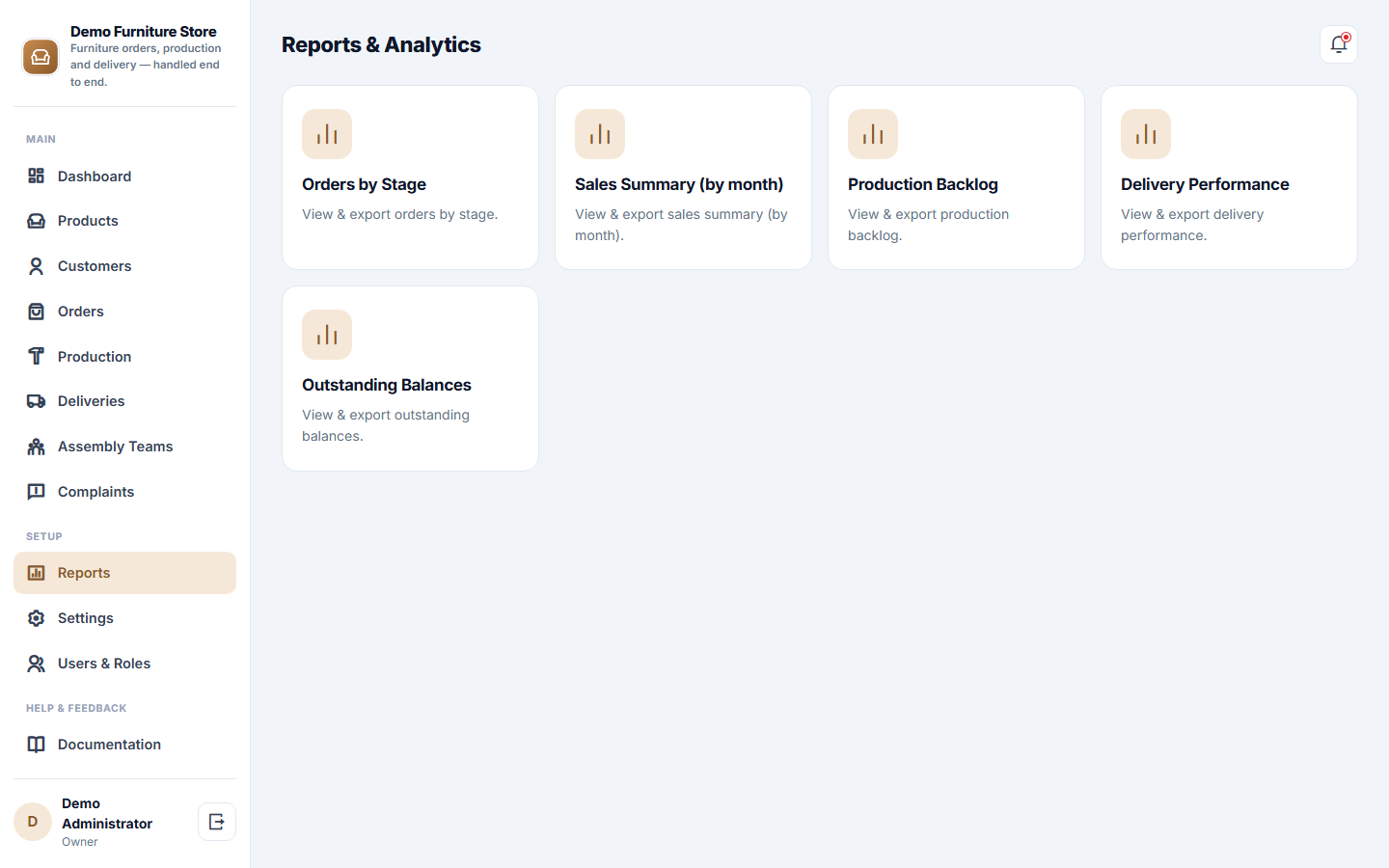Open the Delivery Performance report title
1389x868 pixels.
click(x=1205, y=184)
